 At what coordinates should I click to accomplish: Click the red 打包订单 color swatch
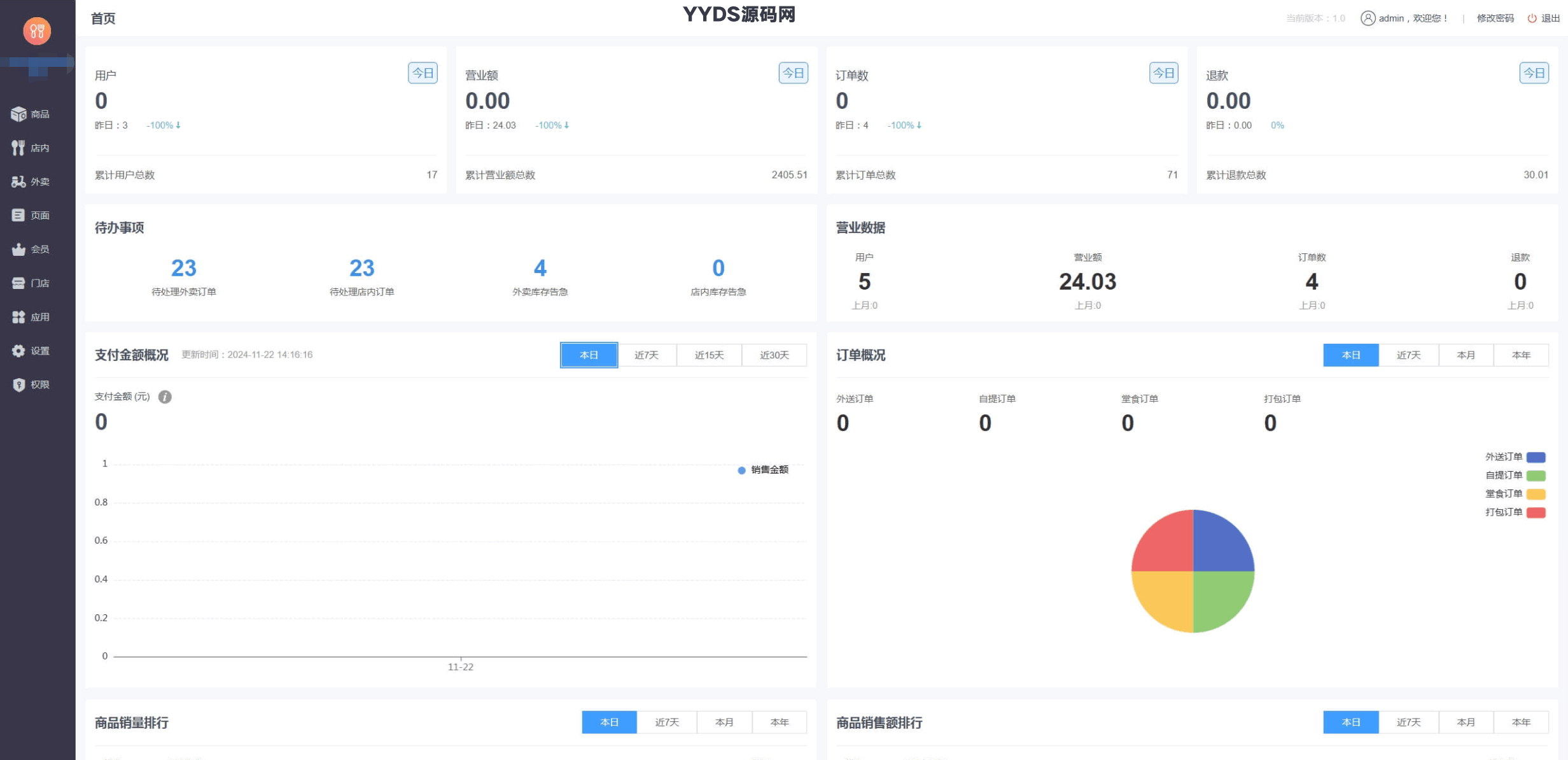tap(1536, 512)
